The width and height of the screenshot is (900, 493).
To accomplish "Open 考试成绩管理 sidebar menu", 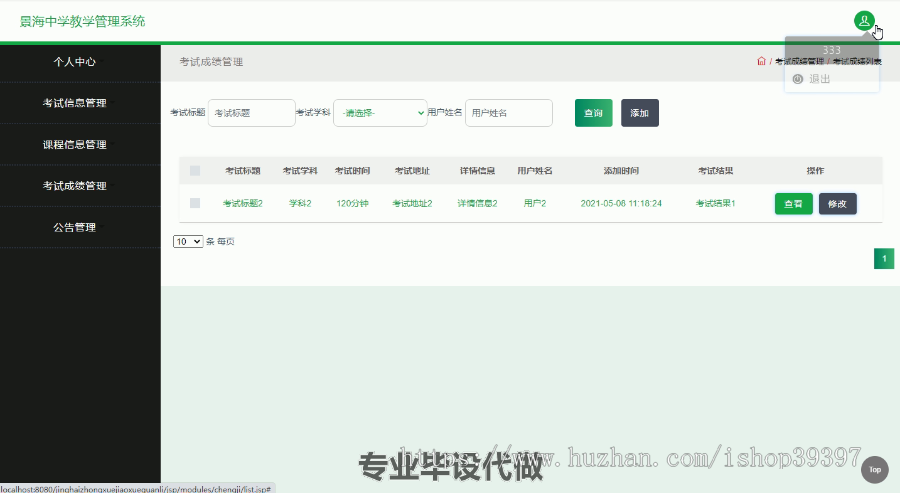I will [75, 186].
